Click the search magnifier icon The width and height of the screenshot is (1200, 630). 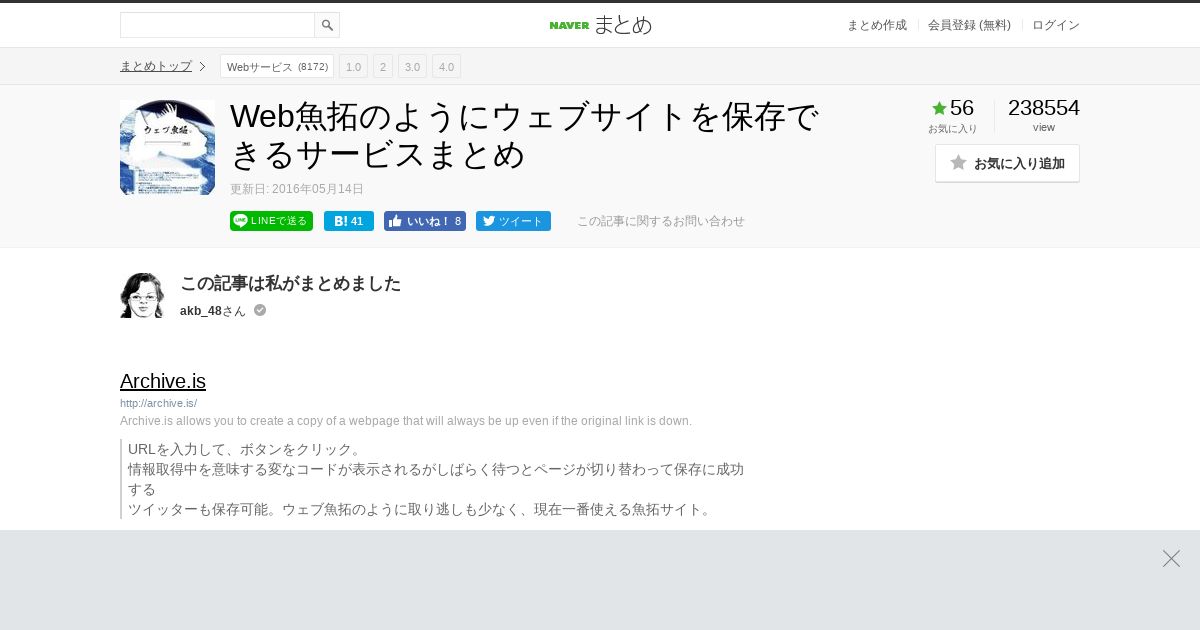point(327,25)
